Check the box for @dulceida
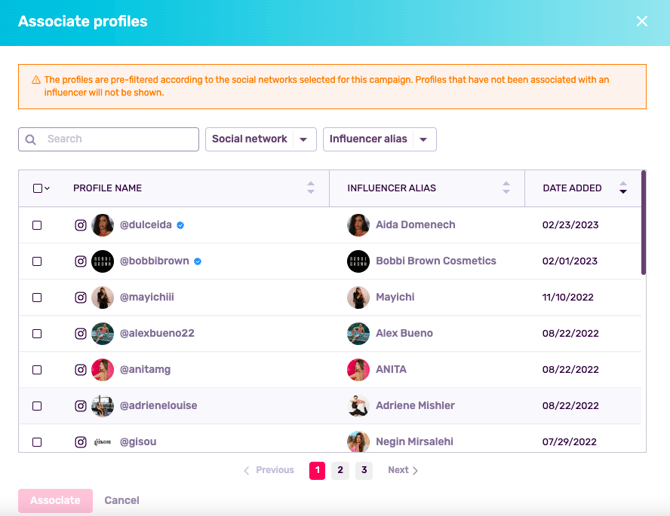670x516 pixels. pos(37,225)
